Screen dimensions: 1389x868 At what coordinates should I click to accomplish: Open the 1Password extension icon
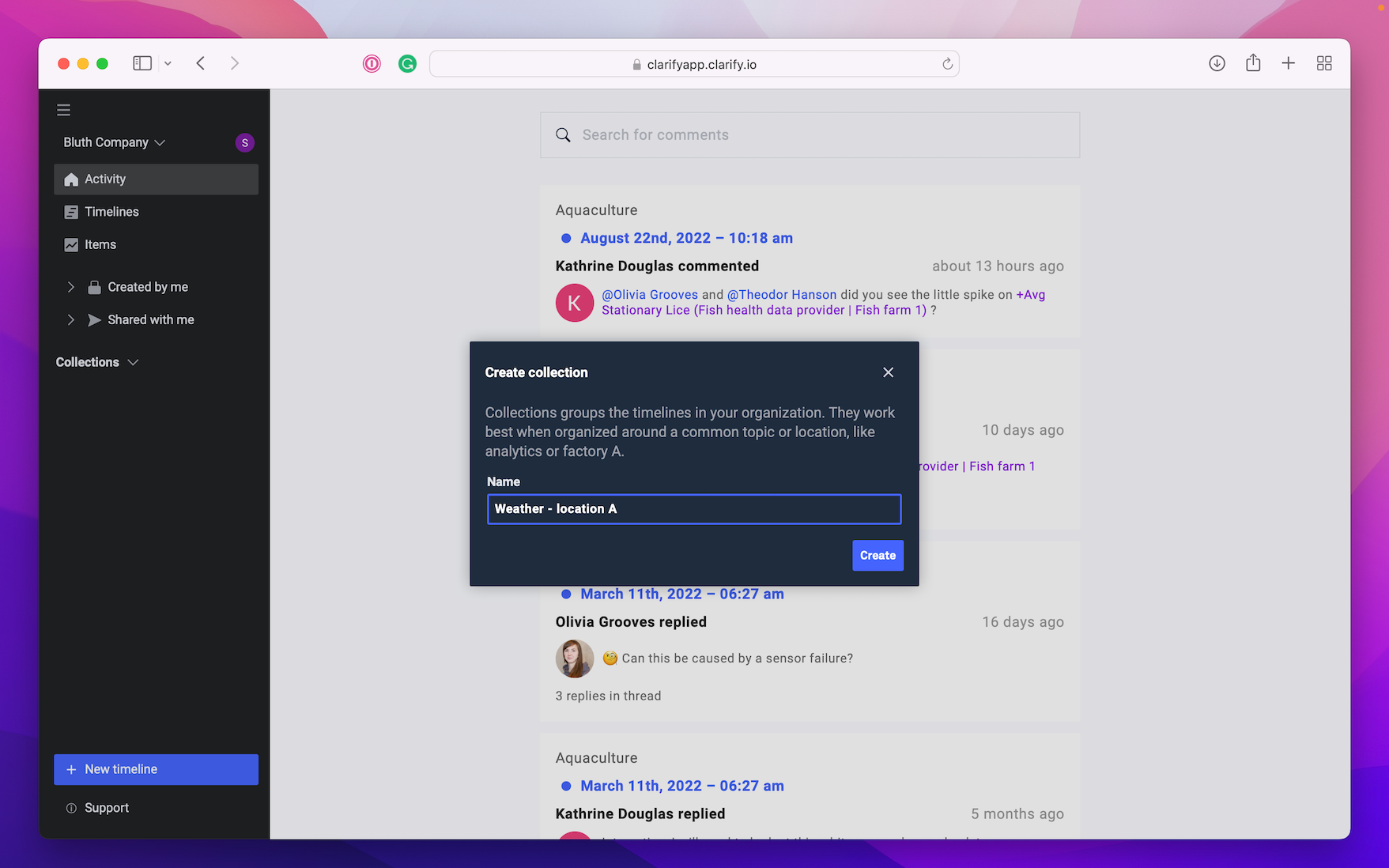click(372, 64)
